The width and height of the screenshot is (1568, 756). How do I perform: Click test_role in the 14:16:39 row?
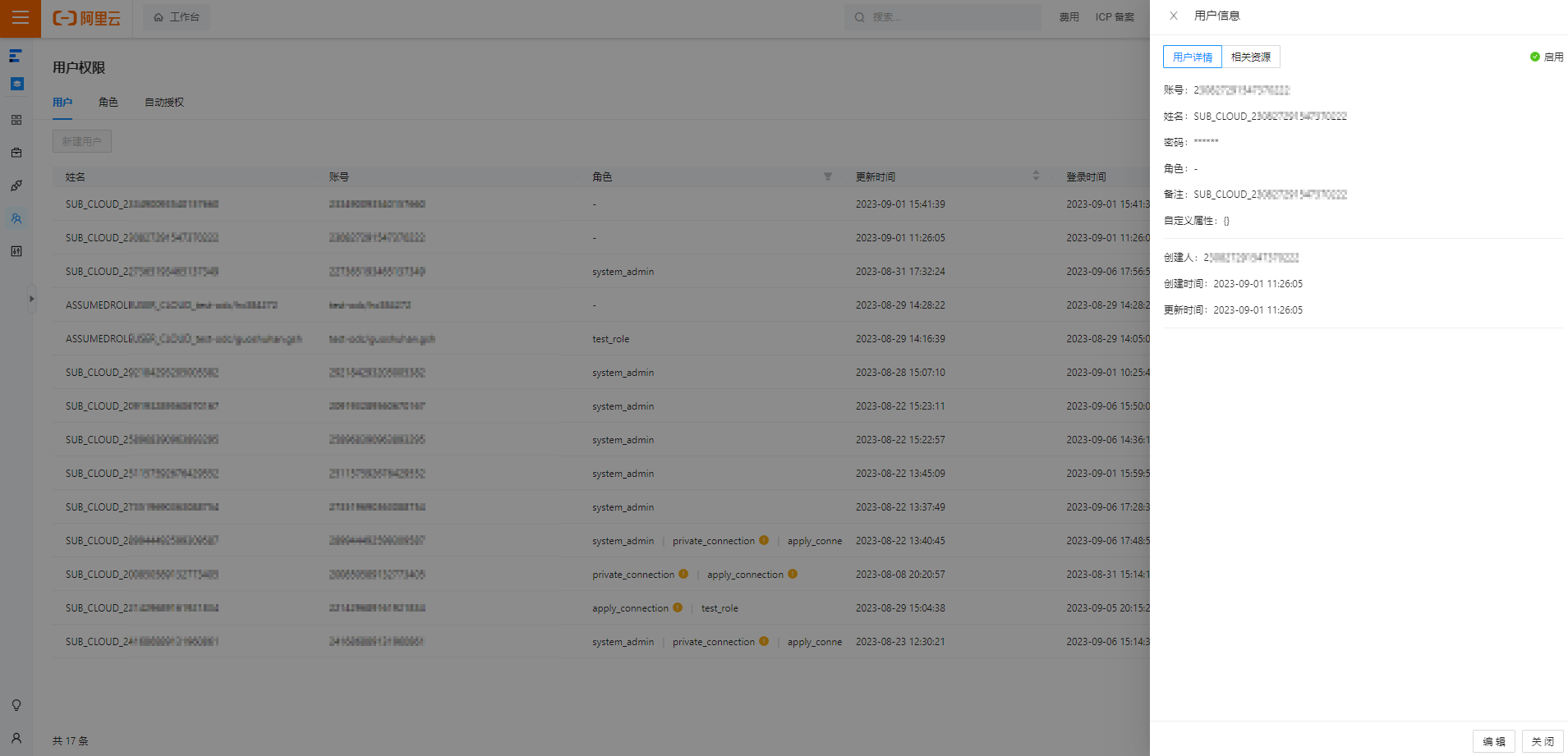611,338
